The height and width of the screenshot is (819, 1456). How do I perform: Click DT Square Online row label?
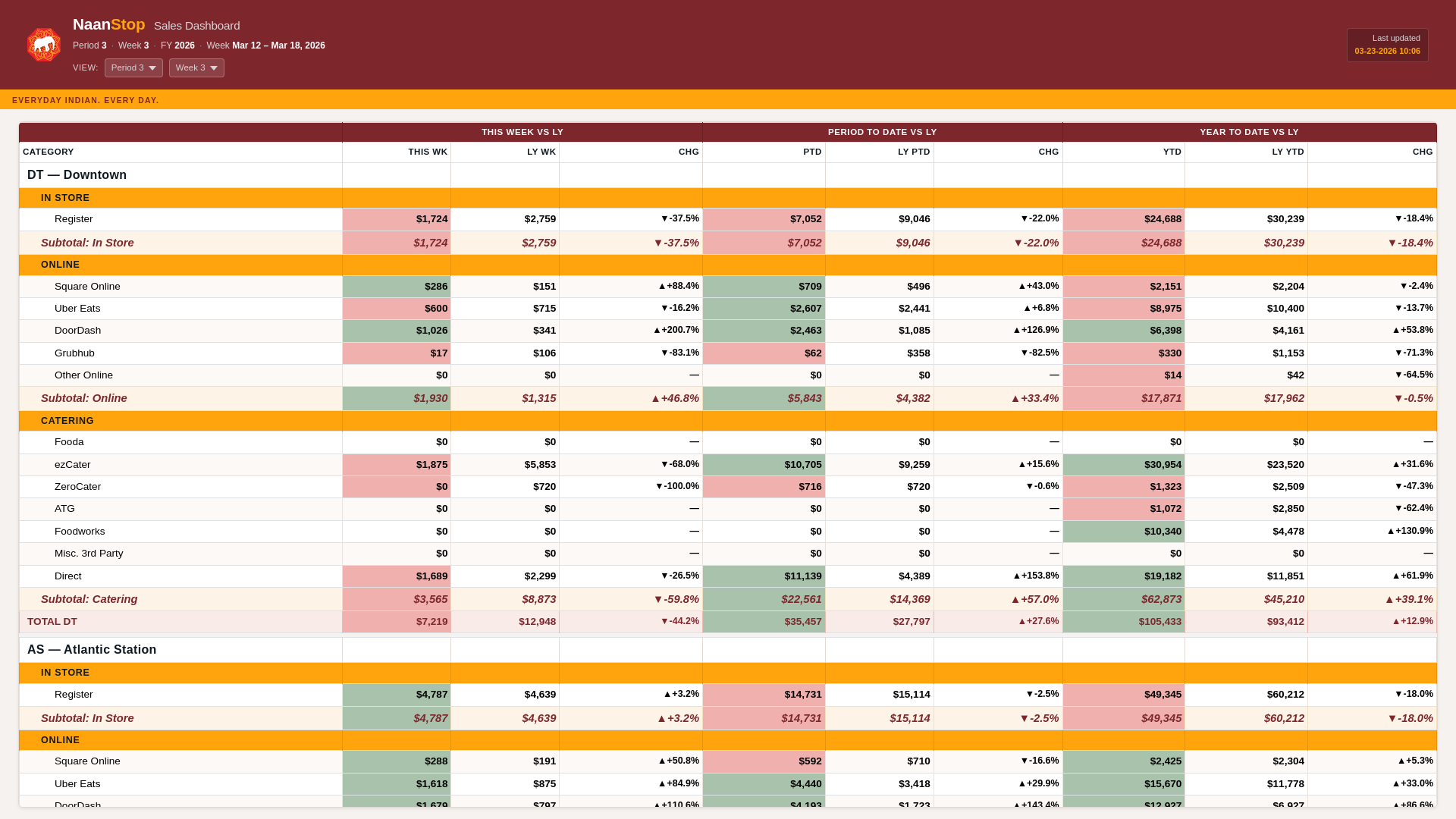[87, 287]
